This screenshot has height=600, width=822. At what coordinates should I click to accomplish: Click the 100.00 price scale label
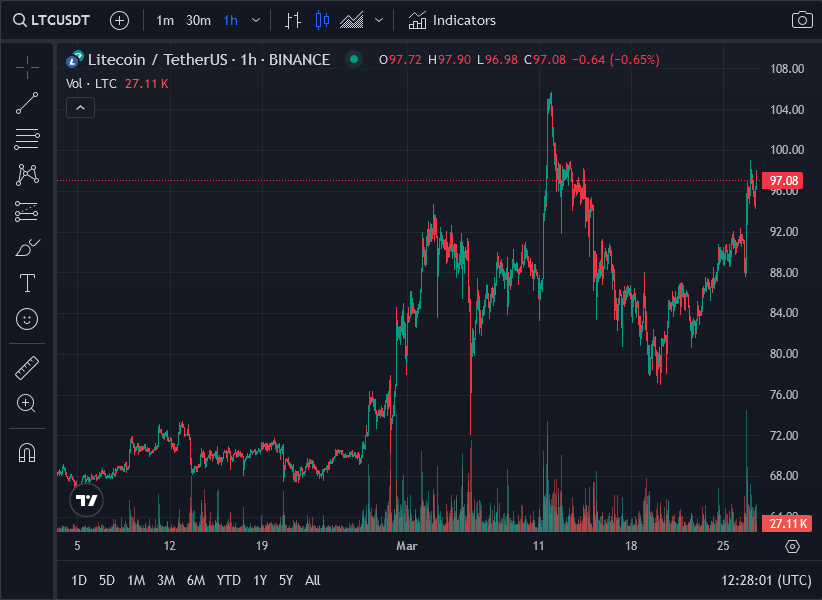coord(786,150)
